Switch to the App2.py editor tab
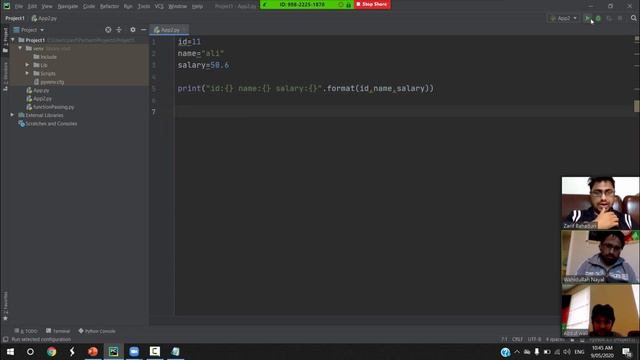Screen dimensions: 640x360 pyautogui.click(x=168, y=30)
